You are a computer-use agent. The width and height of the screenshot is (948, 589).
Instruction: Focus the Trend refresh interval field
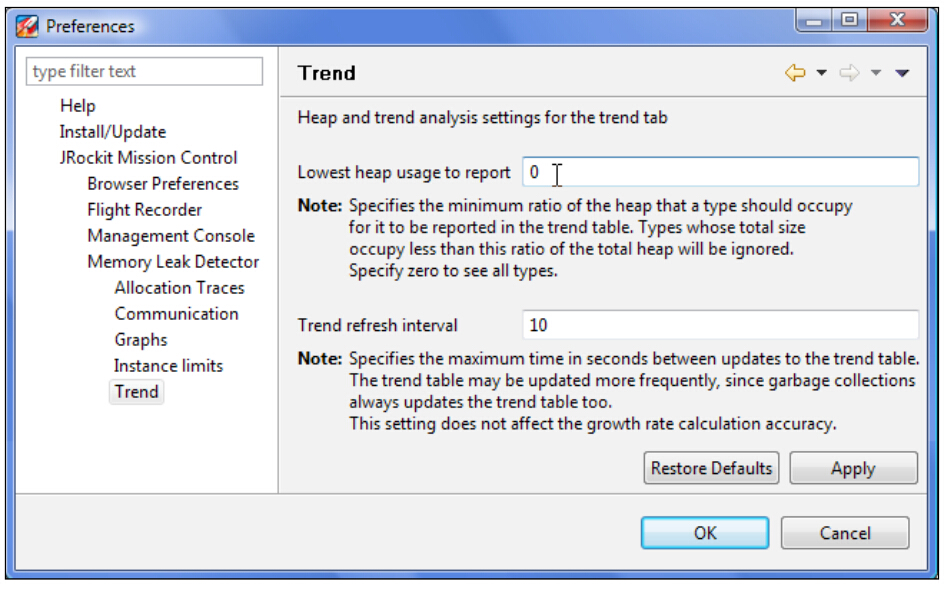click(x=720, y=325)
